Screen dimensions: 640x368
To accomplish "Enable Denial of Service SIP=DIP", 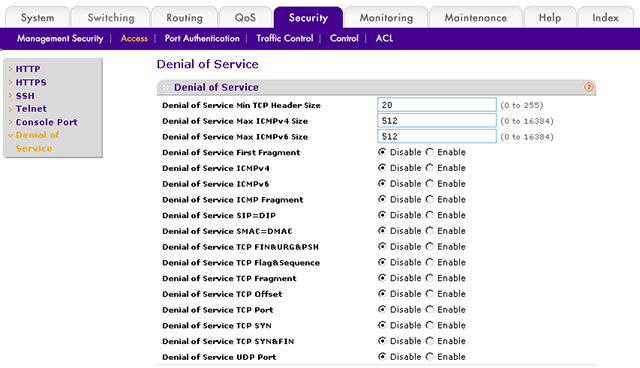I will (x=429, y=215).
